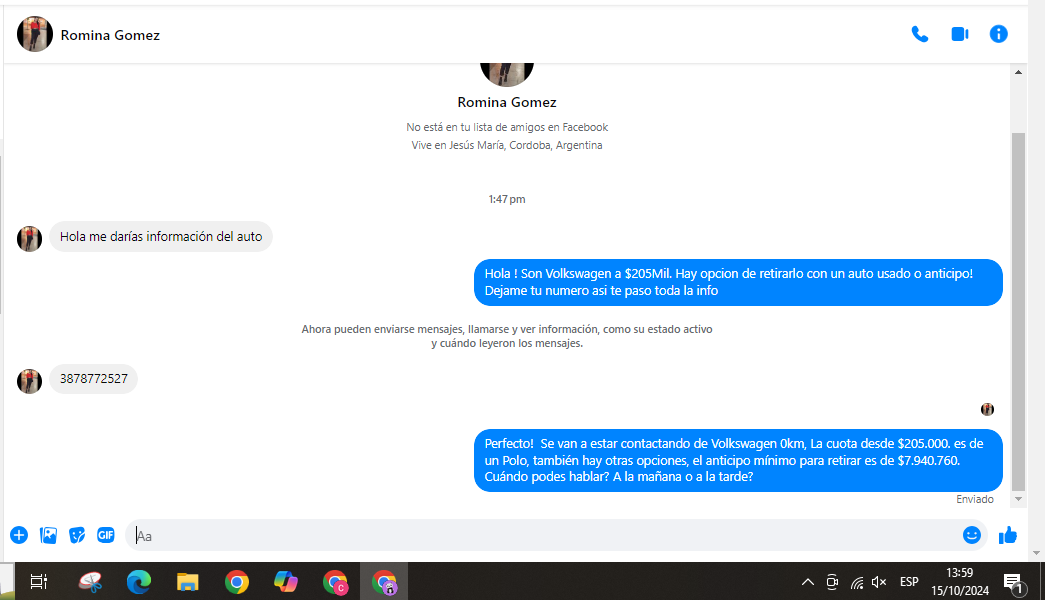Open more actions with the plus icon
The height and width of the screenshot is (600, 1045).
point(19,535)
